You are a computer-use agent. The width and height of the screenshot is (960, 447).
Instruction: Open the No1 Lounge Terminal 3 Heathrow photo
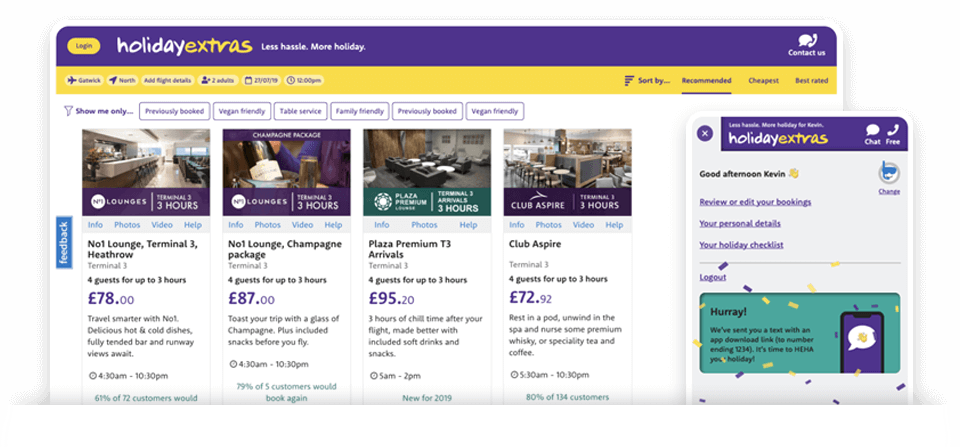[x=146, y=172]
